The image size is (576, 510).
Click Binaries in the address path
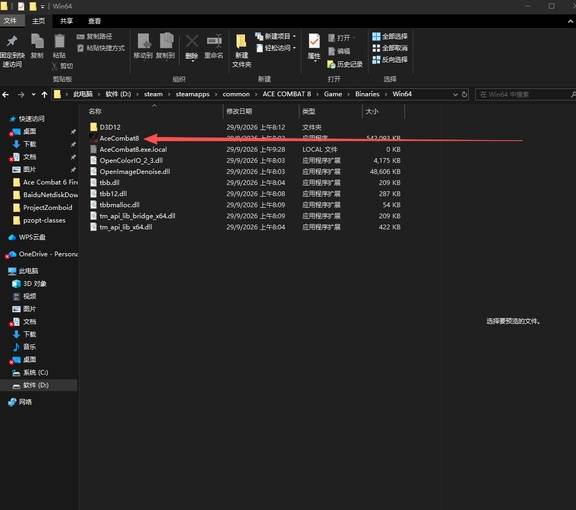(x=367, y=94)
